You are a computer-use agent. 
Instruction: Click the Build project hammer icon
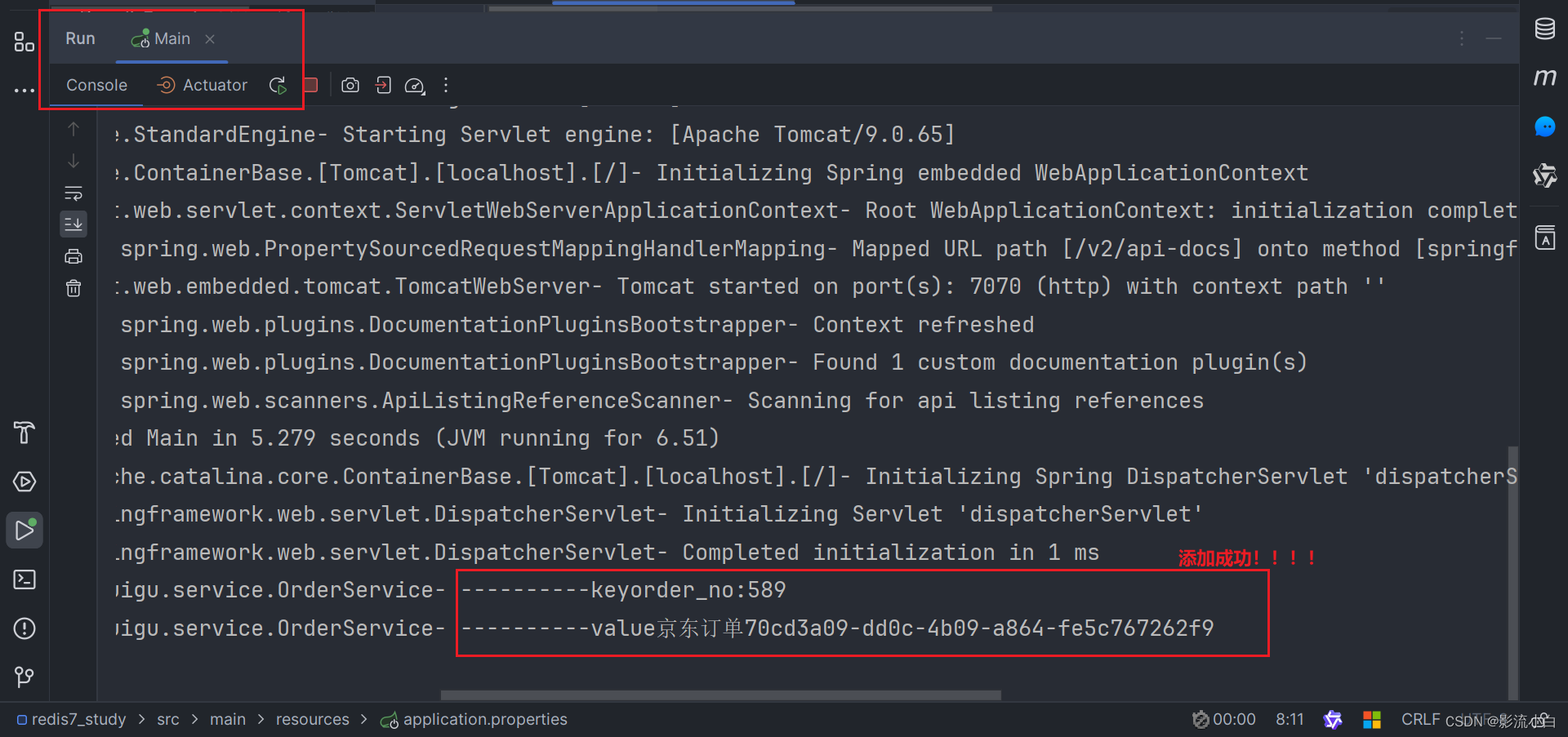[x=24, y=433]
